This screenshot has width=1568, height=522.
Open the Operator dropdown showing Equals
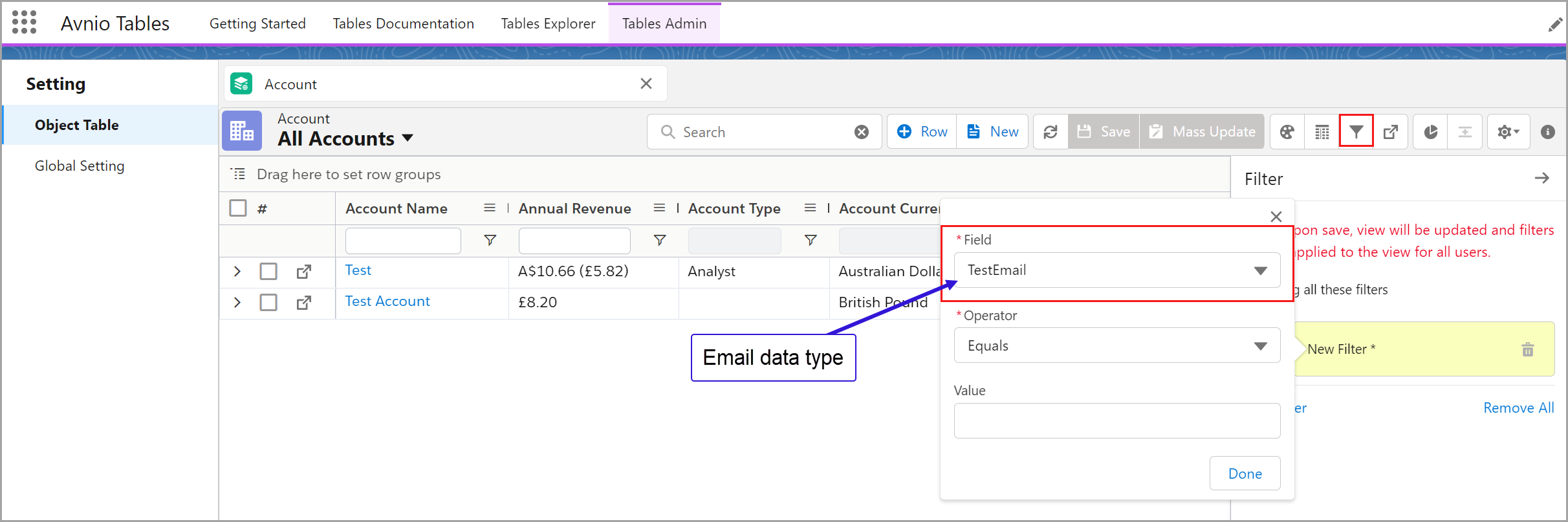pyautogui.click(x=1116, y=346)
